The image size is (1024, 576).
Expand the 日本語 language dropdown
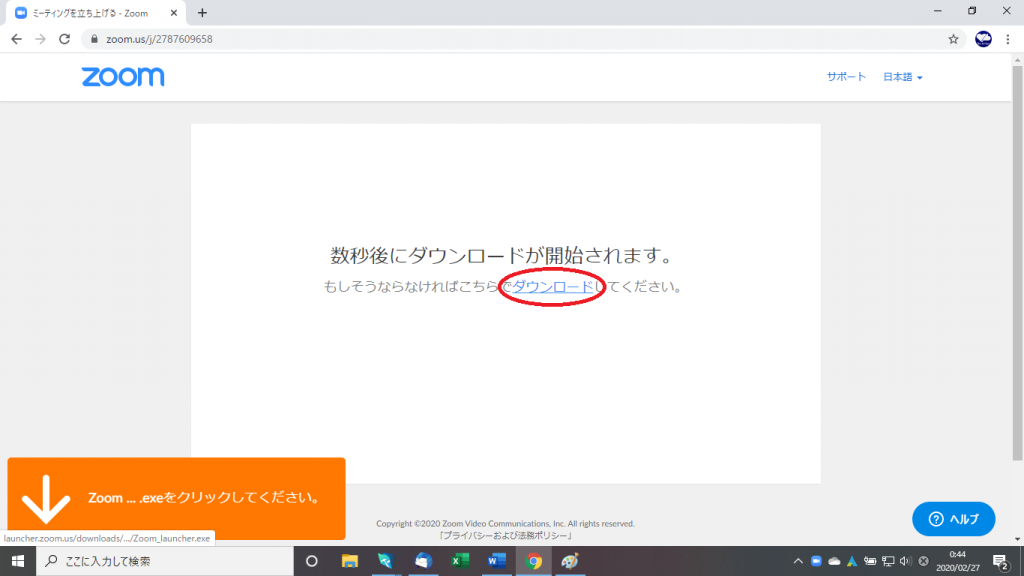[903, 77]
